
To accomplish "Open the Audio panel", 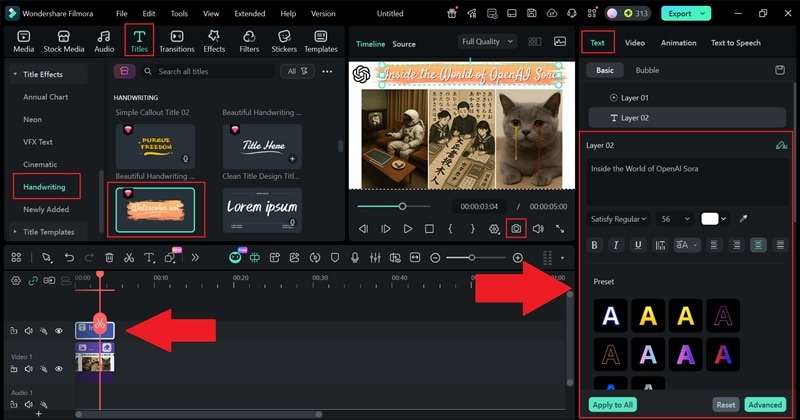I will click(104, 41).
